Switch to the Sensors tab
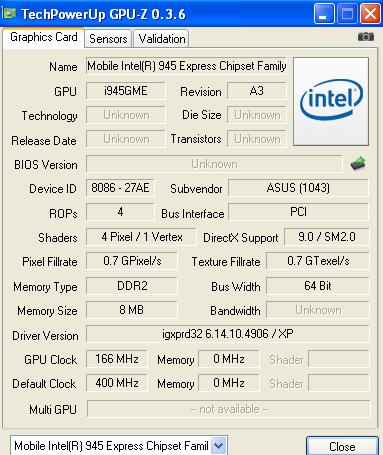 (108, 39)
